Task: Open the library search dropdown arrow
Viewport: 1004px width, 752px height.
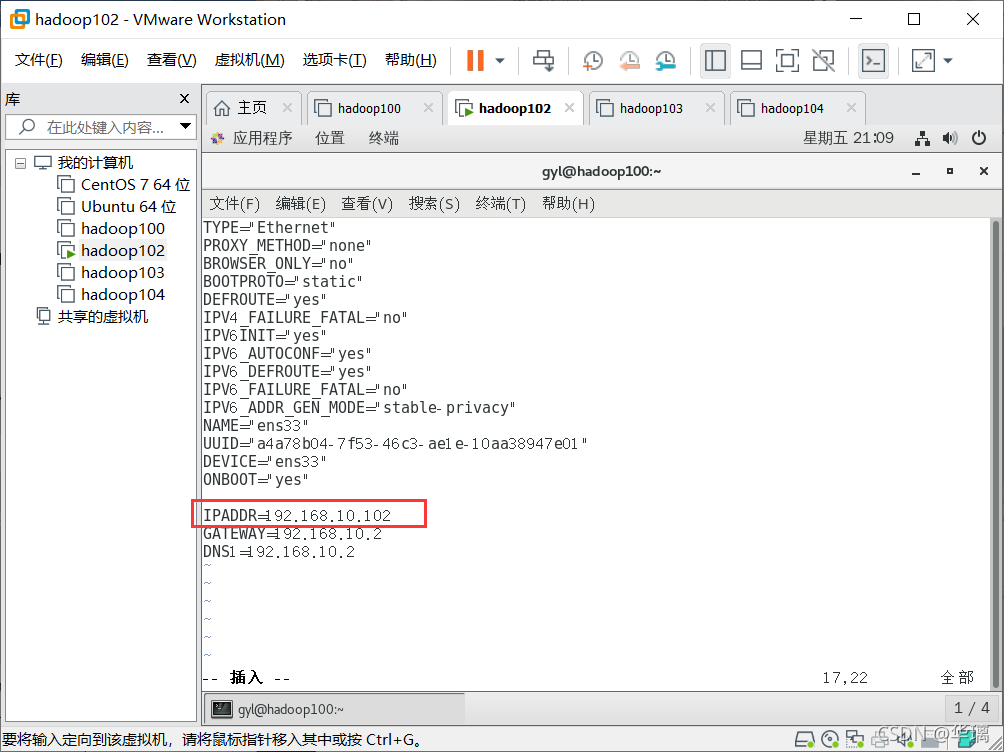Action: click(185, 126)
